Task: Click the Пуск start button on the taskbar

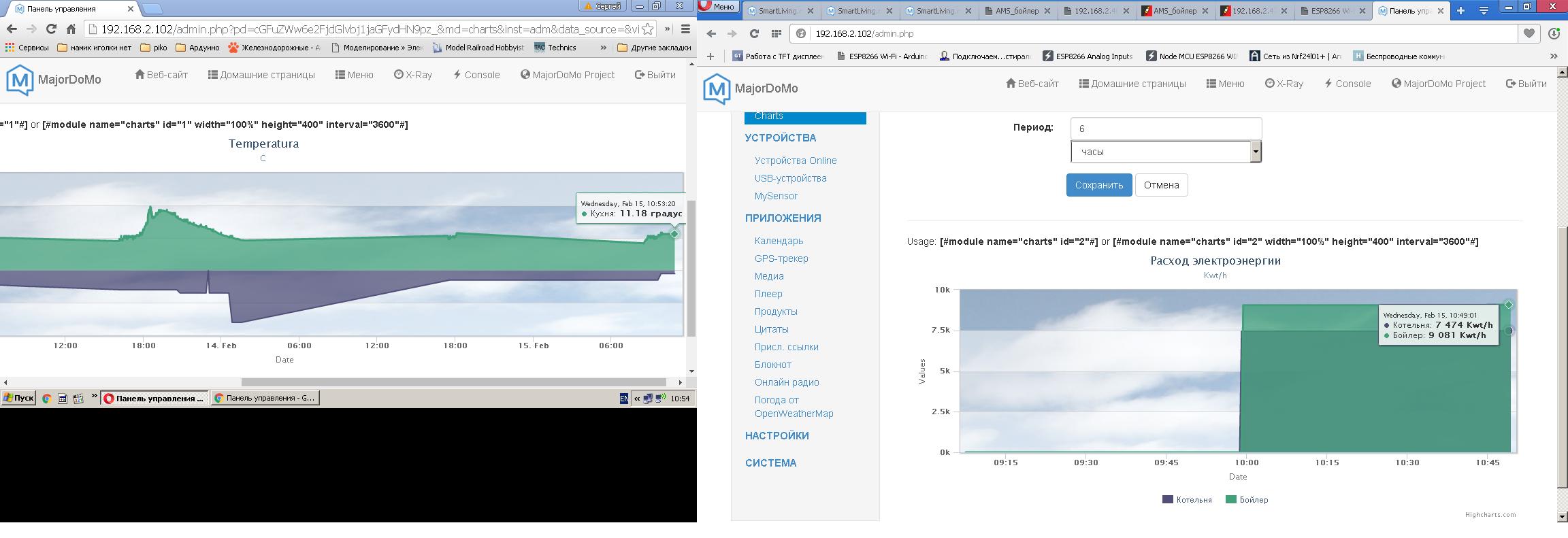Action: coord(18,399)
